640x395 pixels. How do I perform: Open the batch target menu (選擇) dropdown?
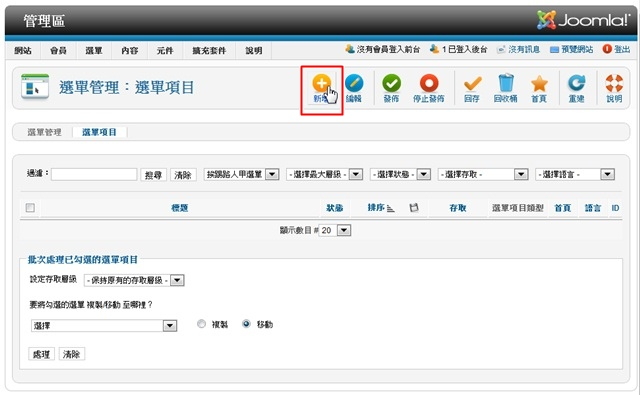point(104,326)
